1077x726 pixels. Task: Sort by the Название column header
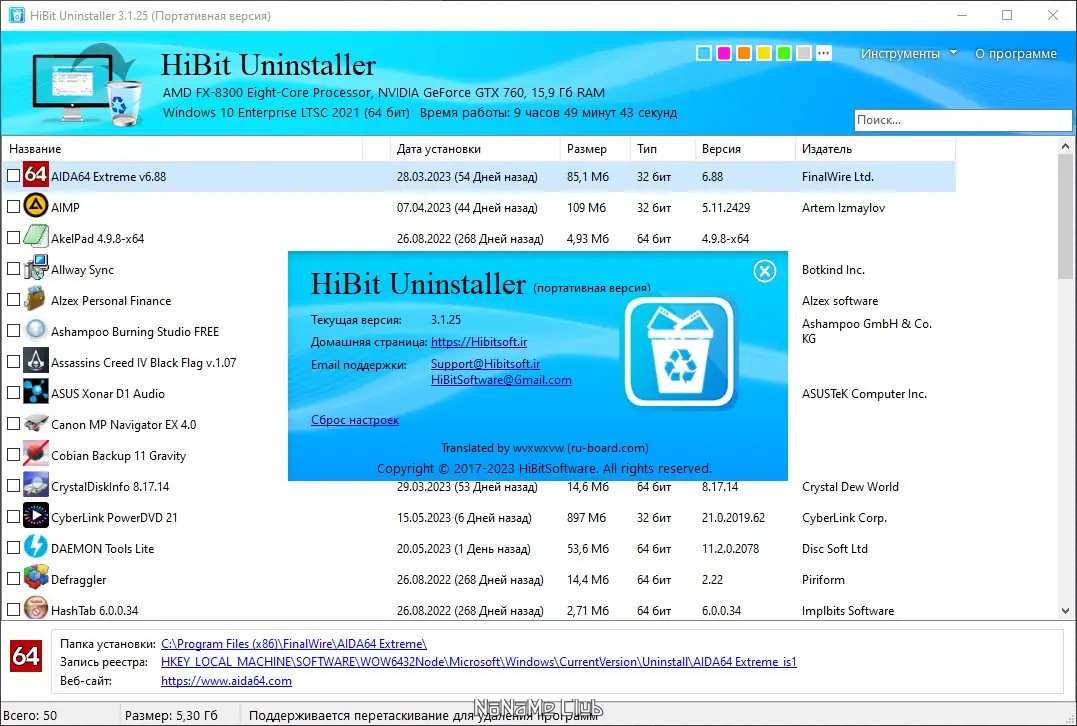point(183,149)
